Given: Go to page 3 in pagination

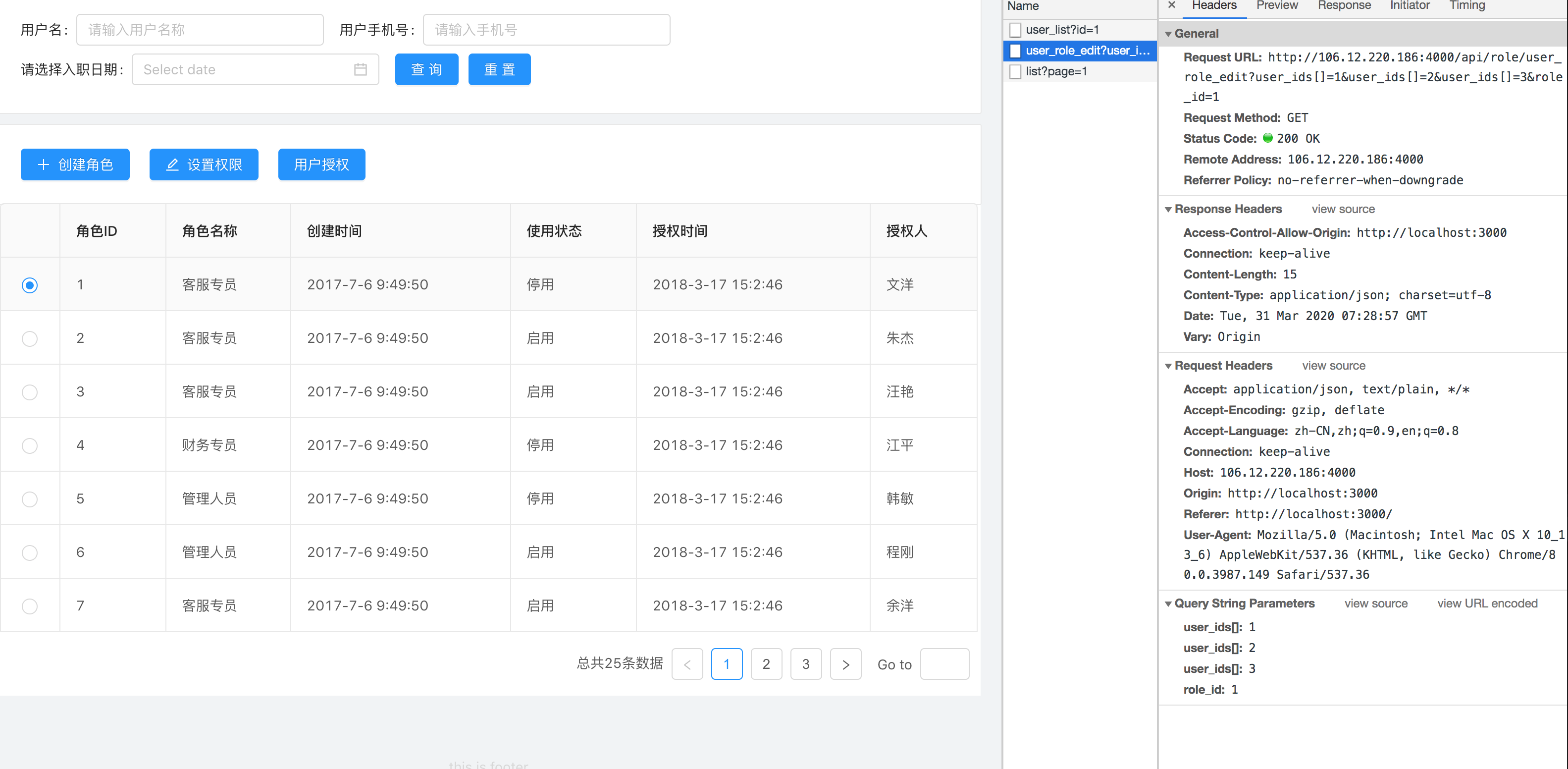Looking at the screenshot, I should click(x=806, y=664).
